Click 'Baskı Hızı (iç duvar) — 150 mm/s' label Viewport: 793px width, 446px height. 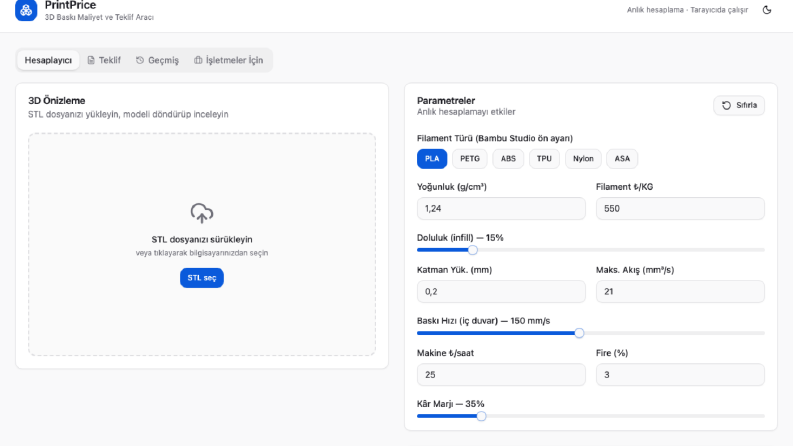483,321
